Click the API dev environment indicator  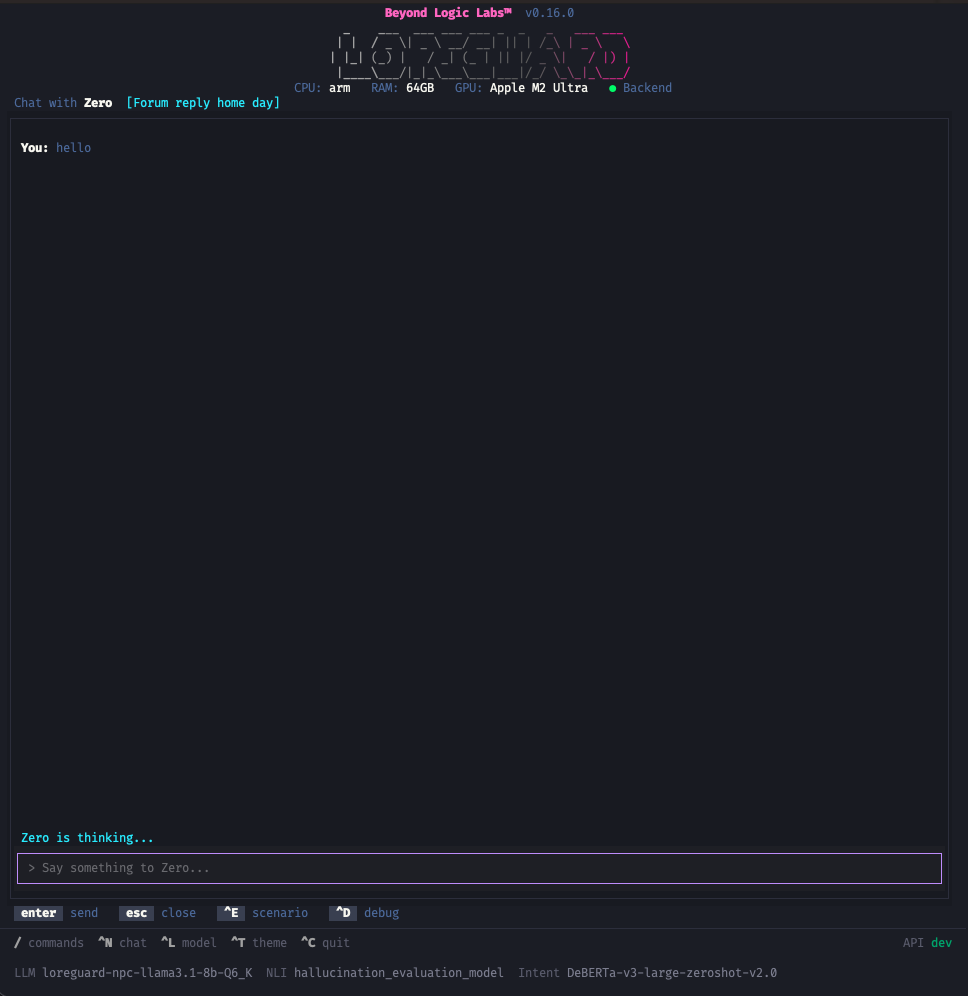[927, 943]
